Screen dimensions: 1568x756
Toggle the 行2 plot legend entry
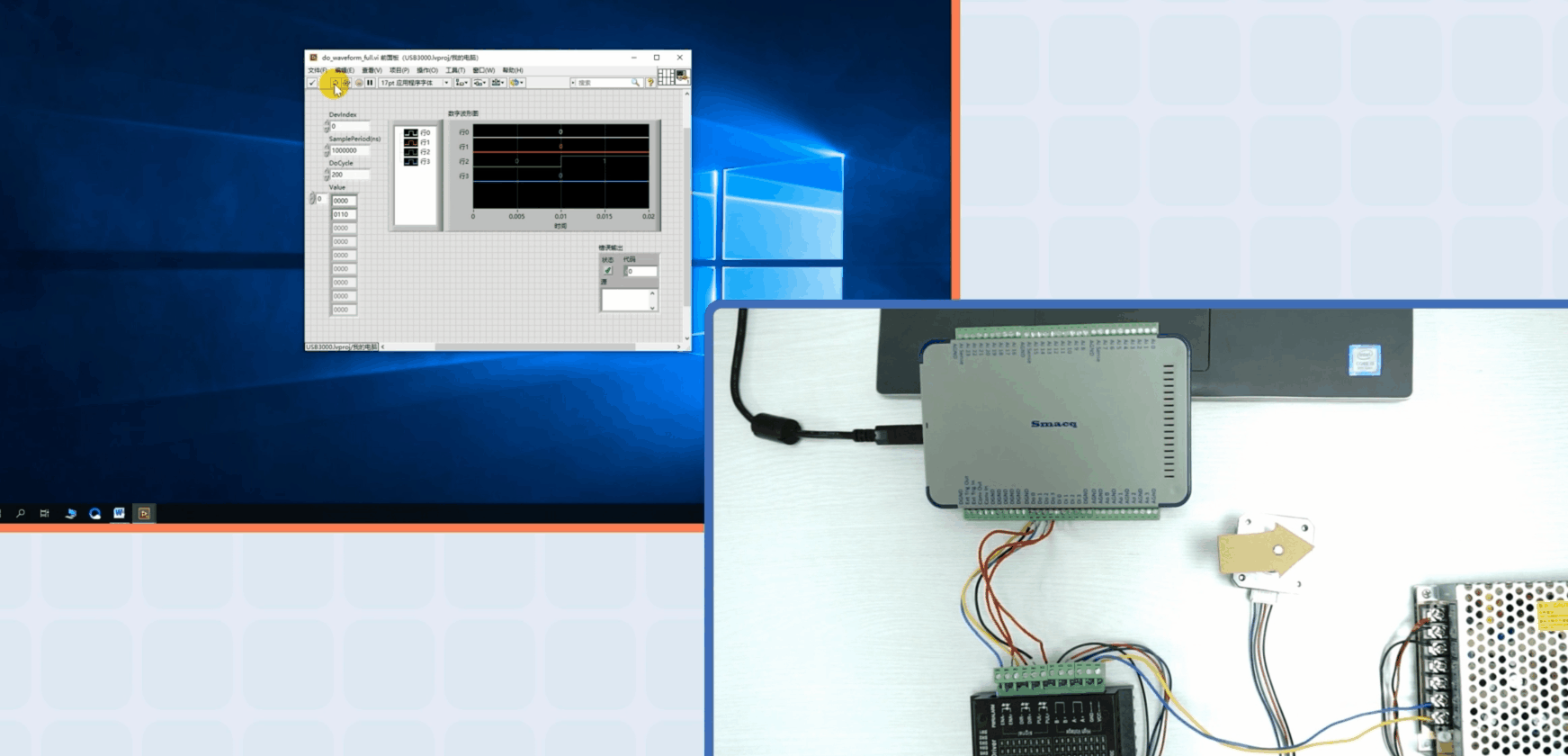[417, 152]
